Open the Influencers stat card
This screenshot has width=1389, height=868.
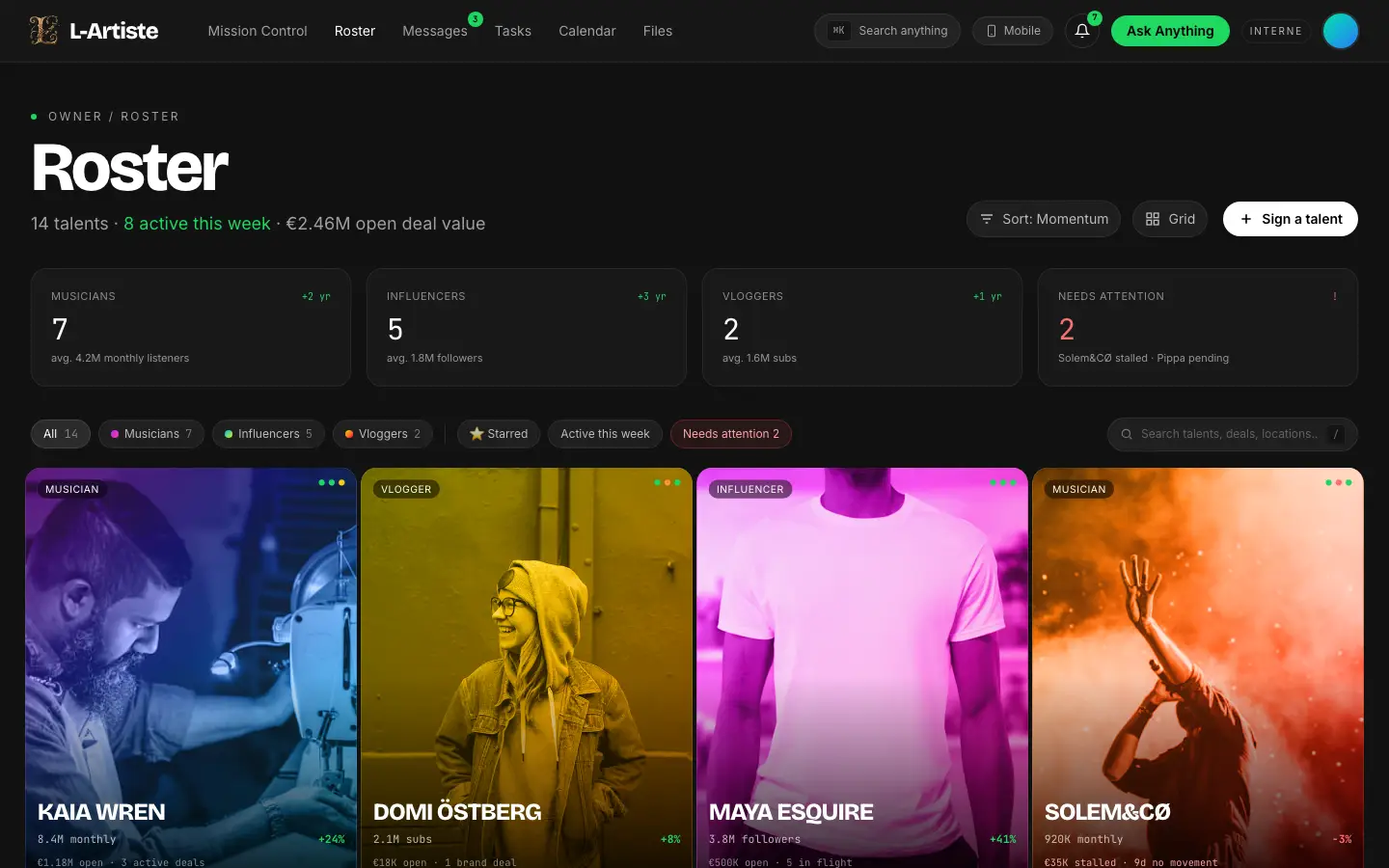pos(527,327)
